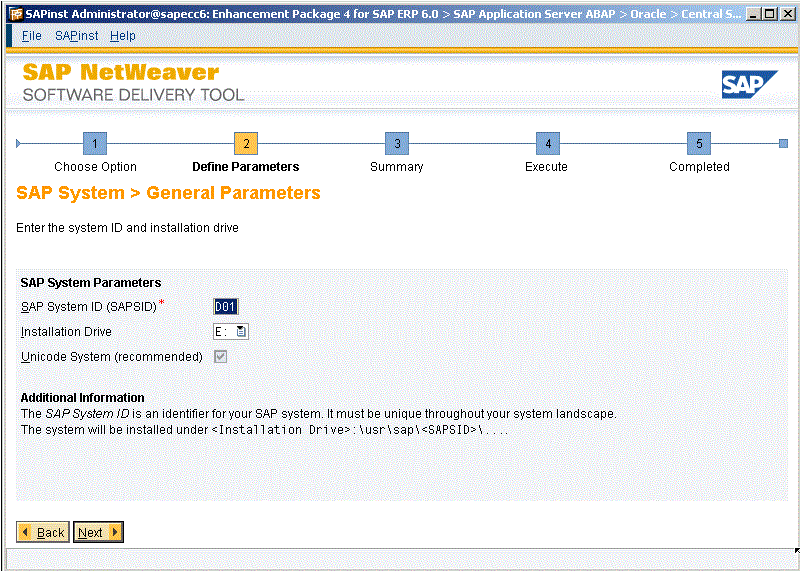This screenshot has width=801, height=572.
Task: Select step 5 Completed icon
Action: pyautogui.click(x=699, y=143)
